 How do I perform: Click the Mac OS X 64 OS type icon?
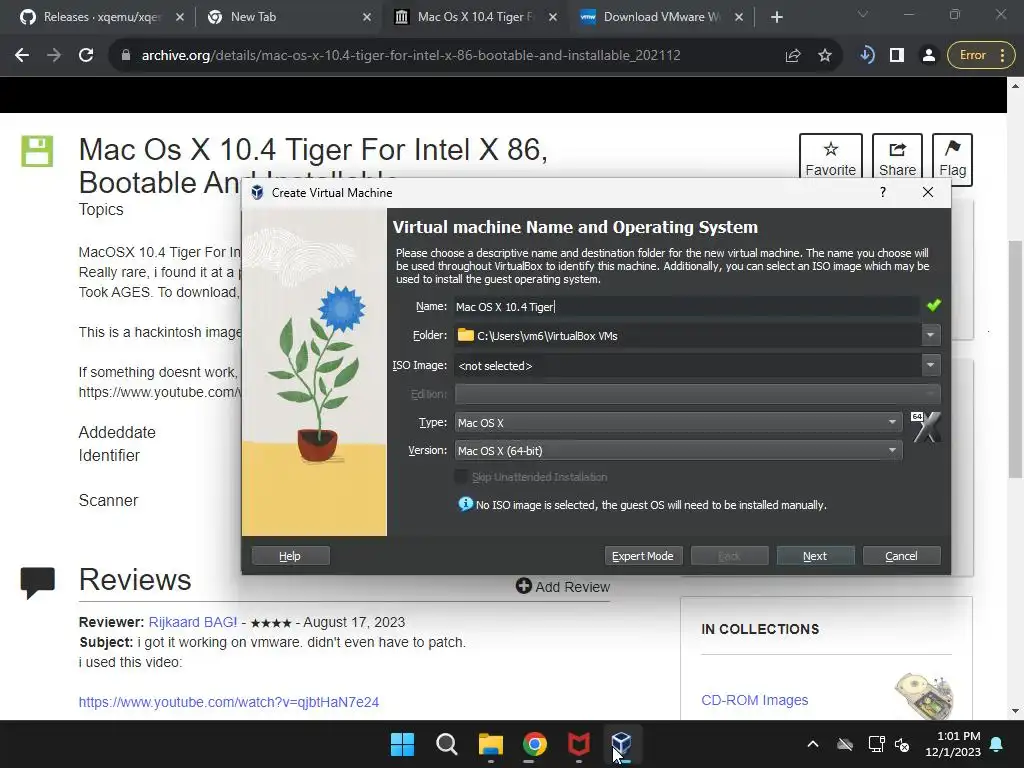[x=926, y=428]
